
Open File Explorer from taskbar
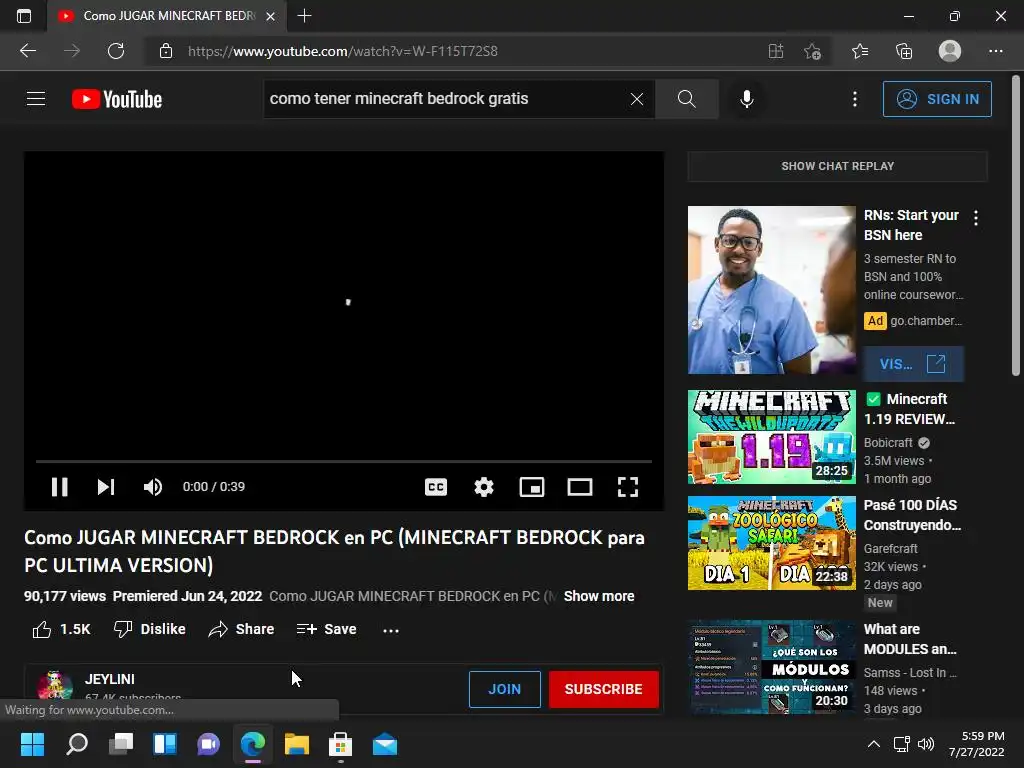coord(296,744)
